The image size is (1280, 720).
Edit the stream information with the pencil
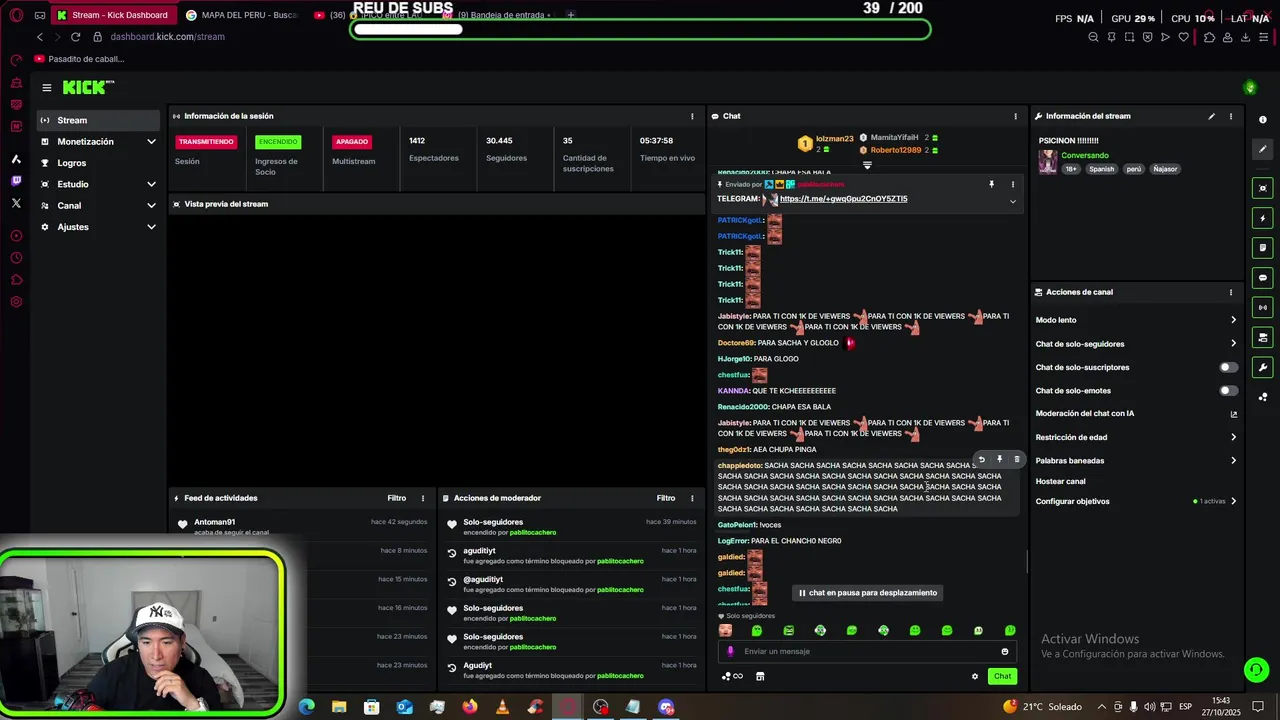coord(1211,116)
